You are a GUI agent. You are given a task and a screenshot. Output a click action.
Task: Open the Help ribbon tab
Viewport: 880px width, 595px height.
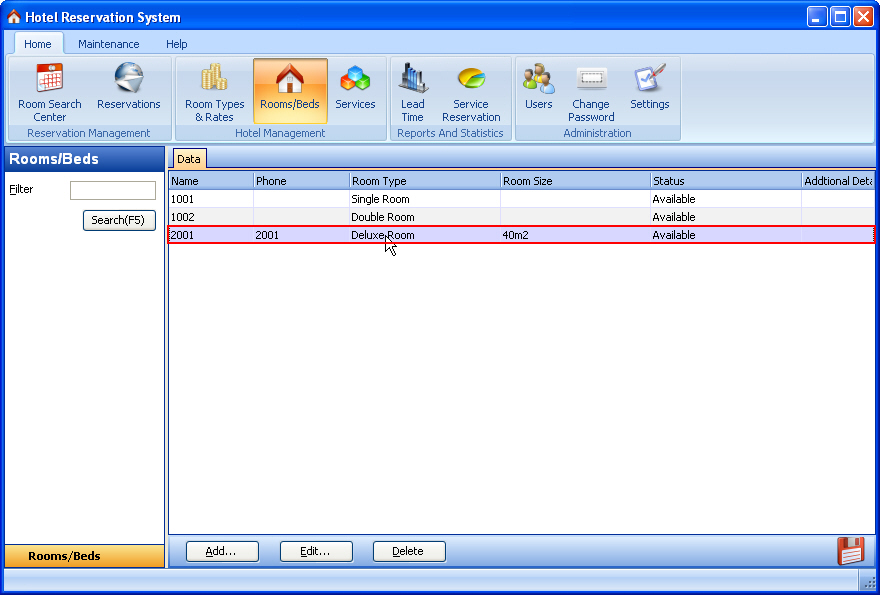(177, 44)
